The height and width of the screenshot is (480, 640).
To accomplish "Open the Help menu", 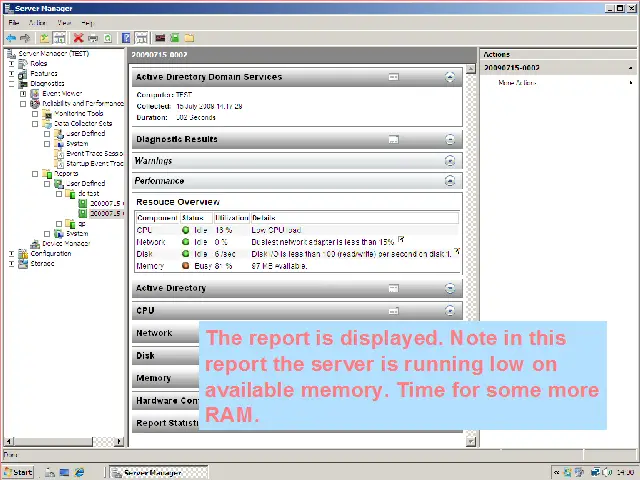I will (x=87, y=23).
